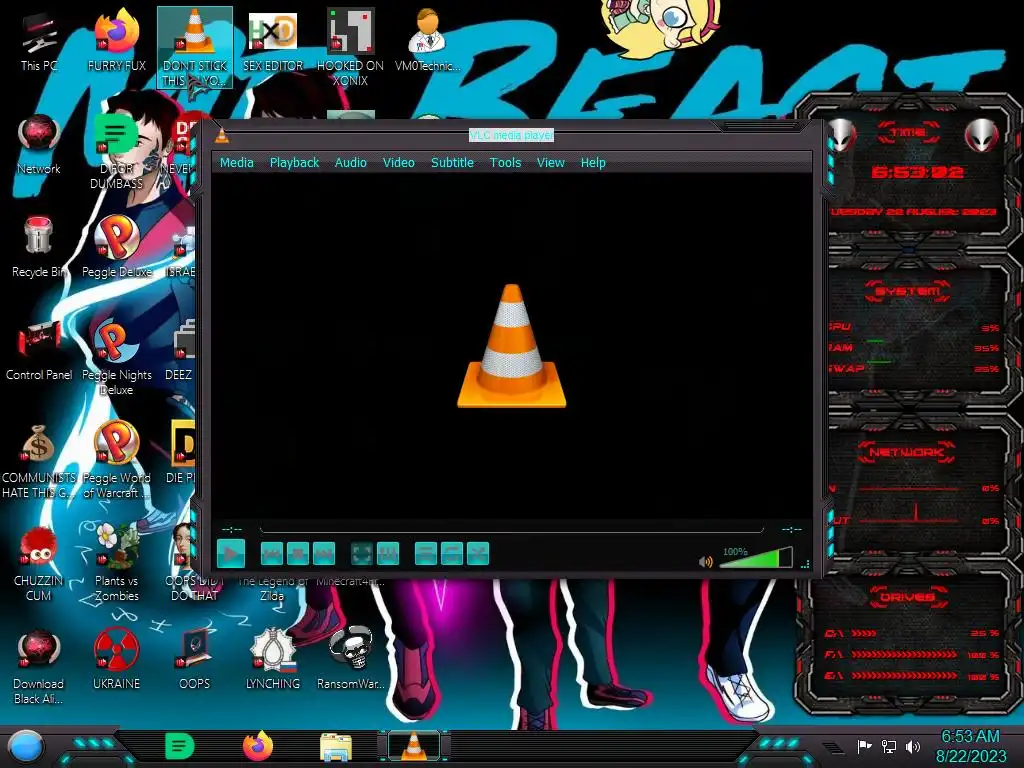Screen dimensions: 1024x768
Task: Open the Subtitle menu
Action: (452, 163)
